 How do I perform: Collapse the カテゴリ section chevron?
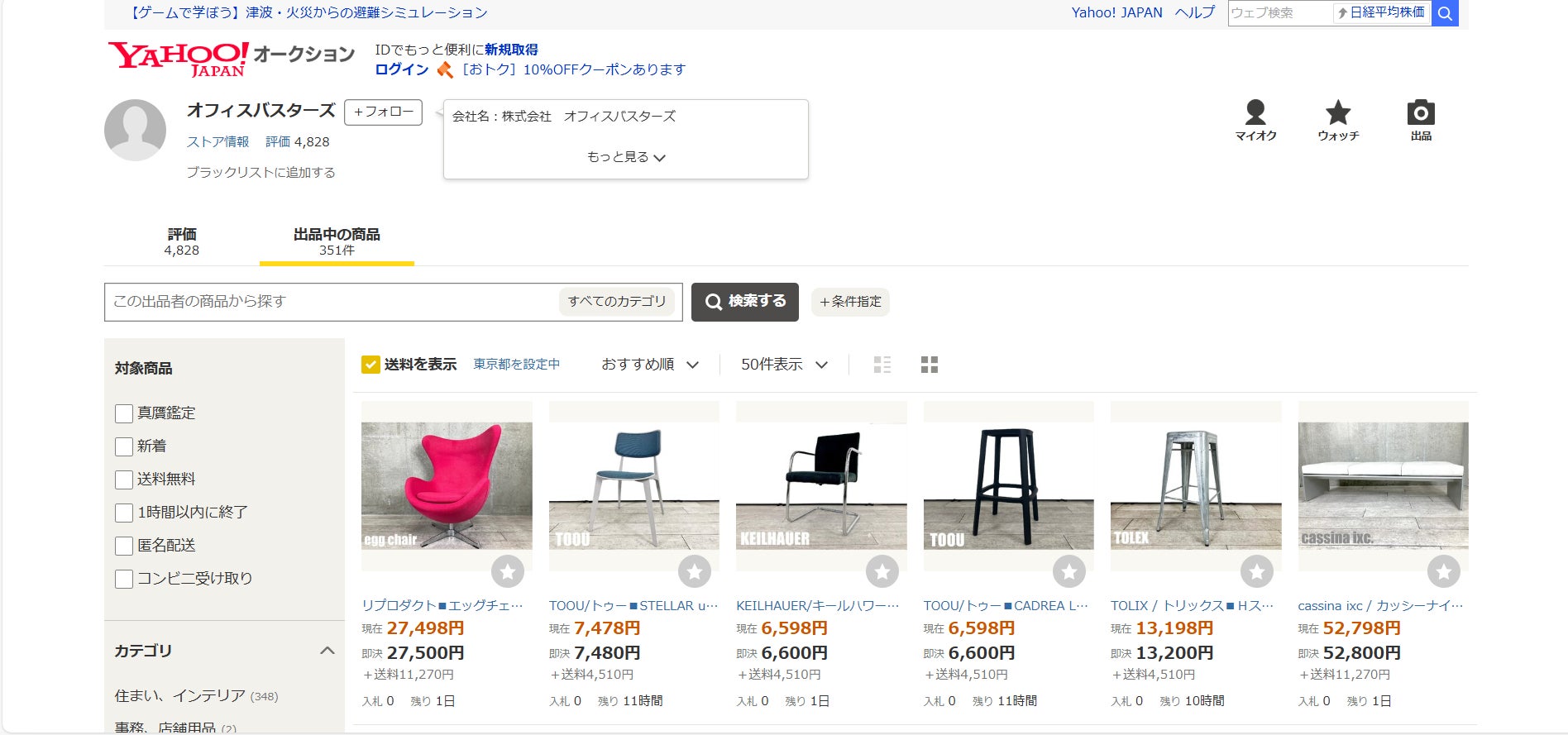(327, 651)
